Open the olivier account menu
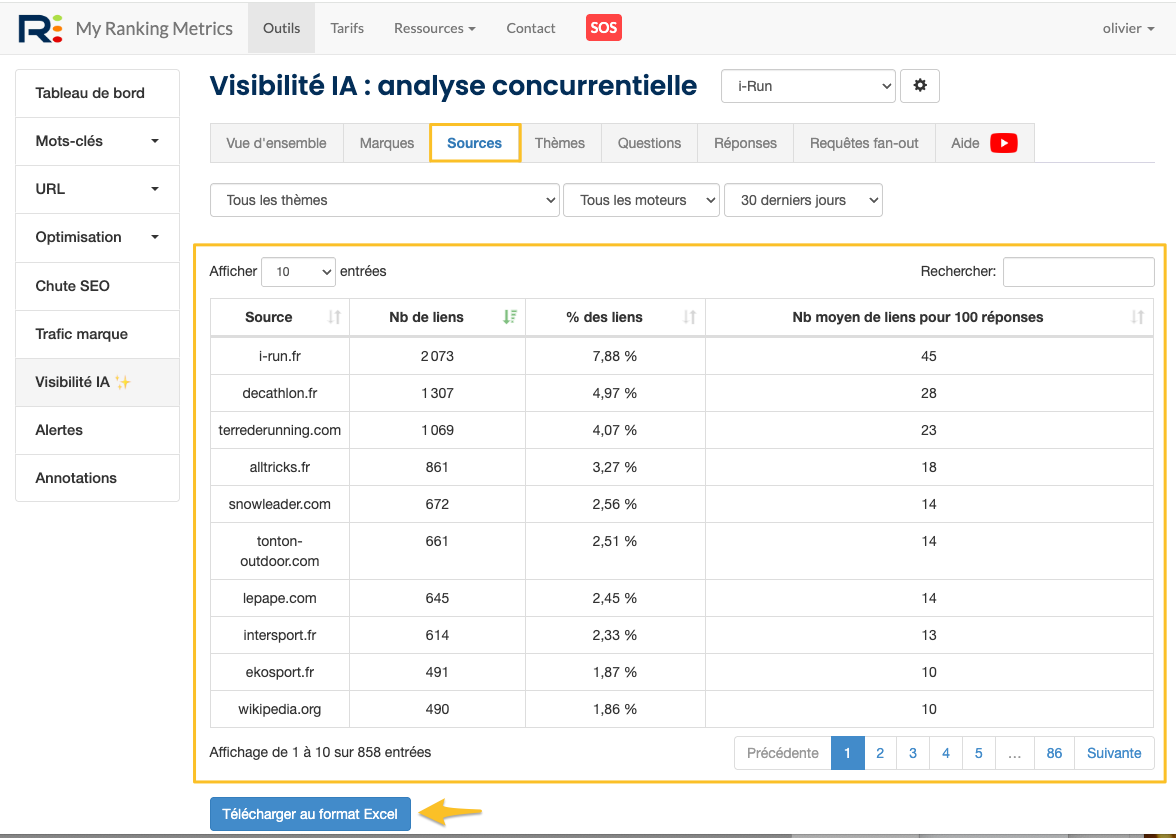1176x838 pixels. tap(1128, 28)
